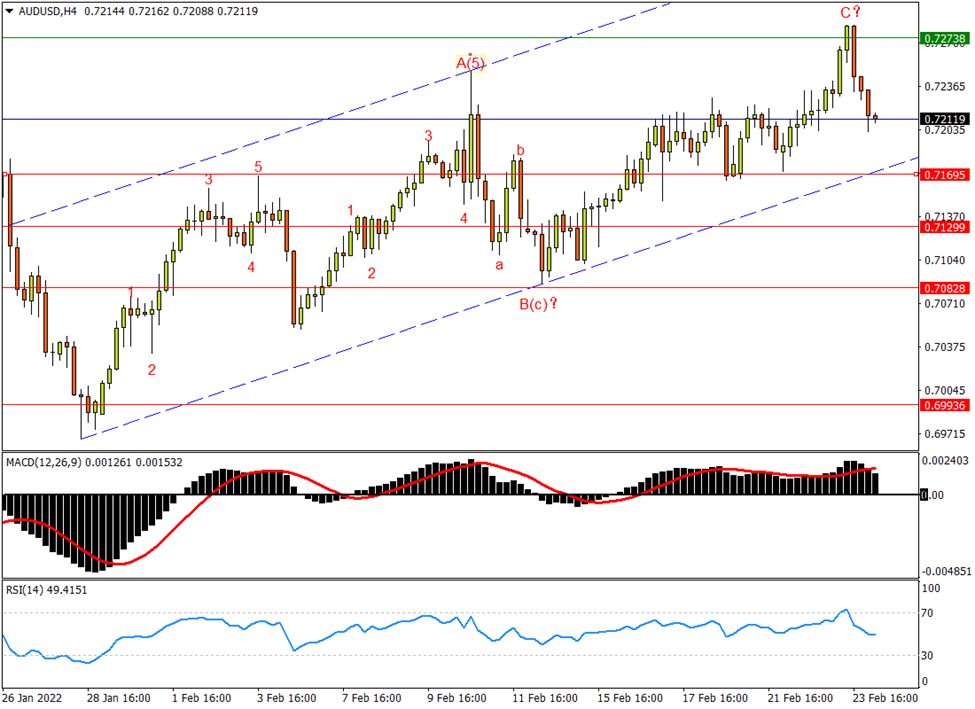
Task: Click the B(c)? wave label
Action: click(538, 304)
